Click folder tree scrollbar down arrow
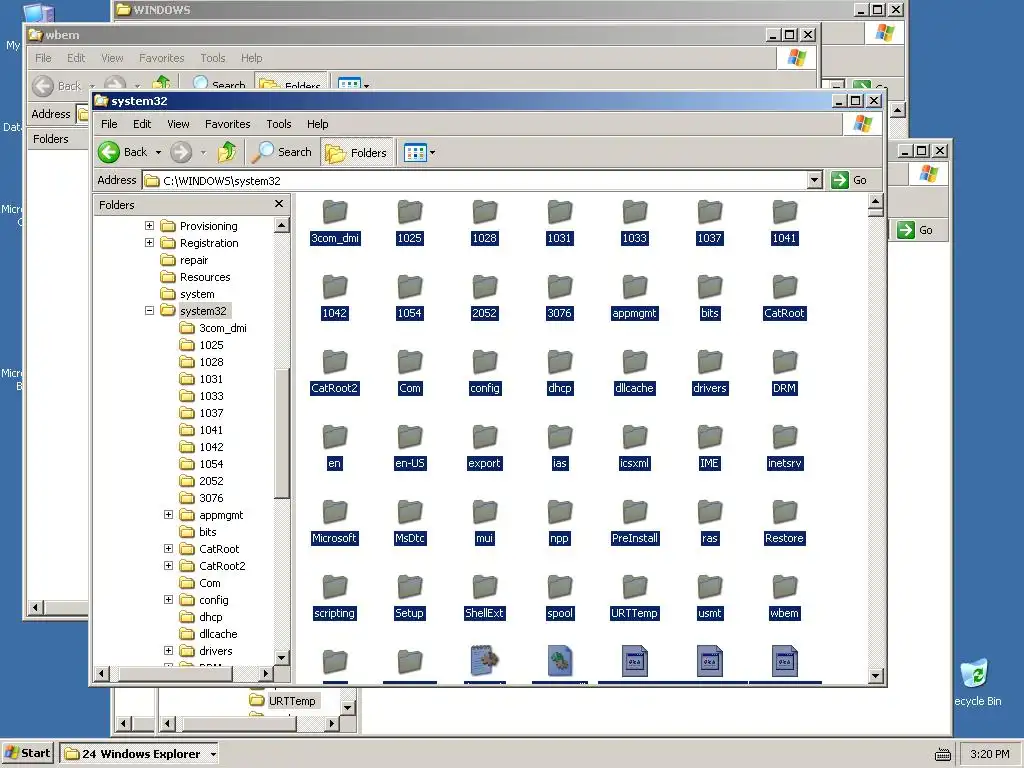 point(281,658)
